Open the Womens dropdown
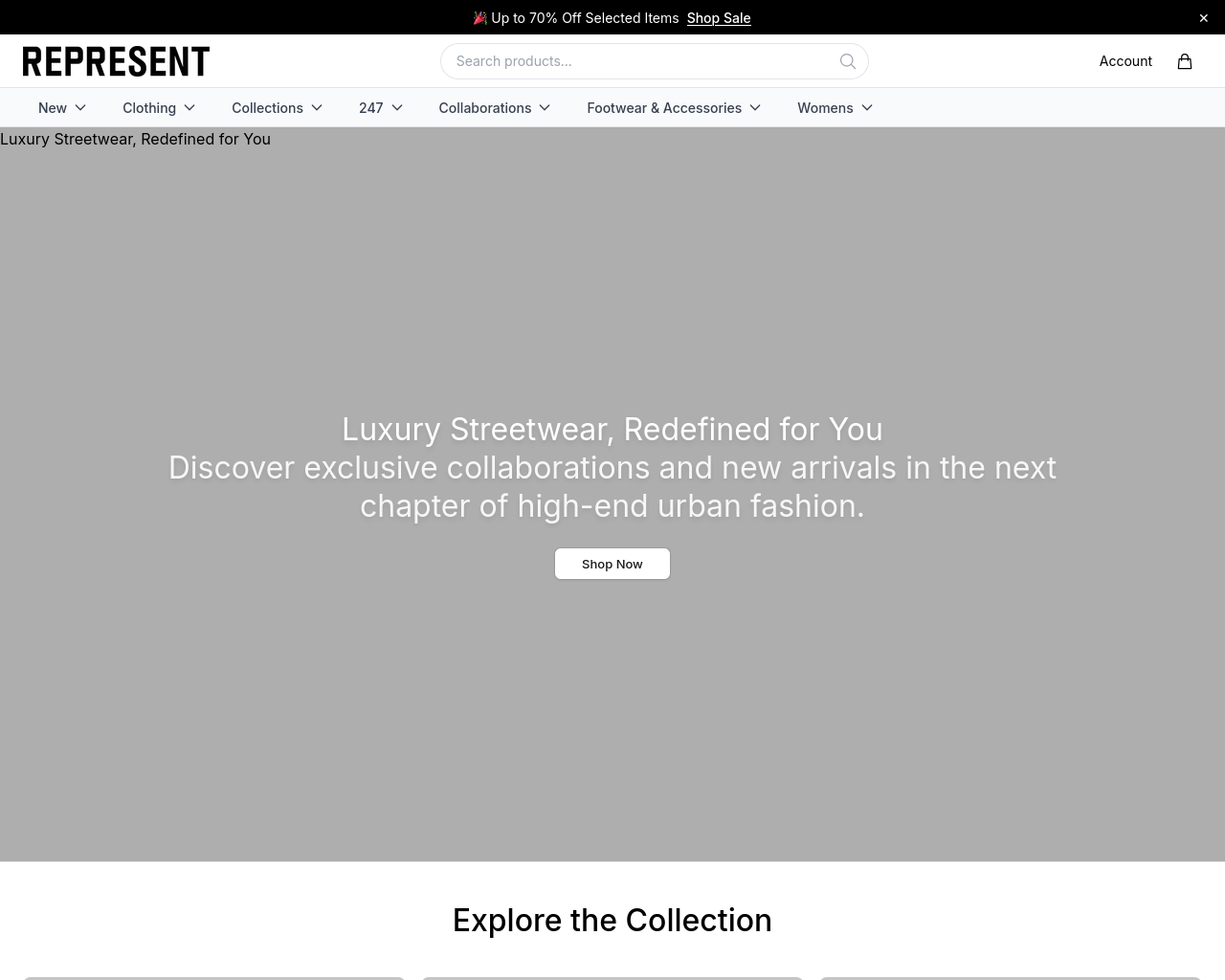The image size is (1225, 980). pos(835,108)
